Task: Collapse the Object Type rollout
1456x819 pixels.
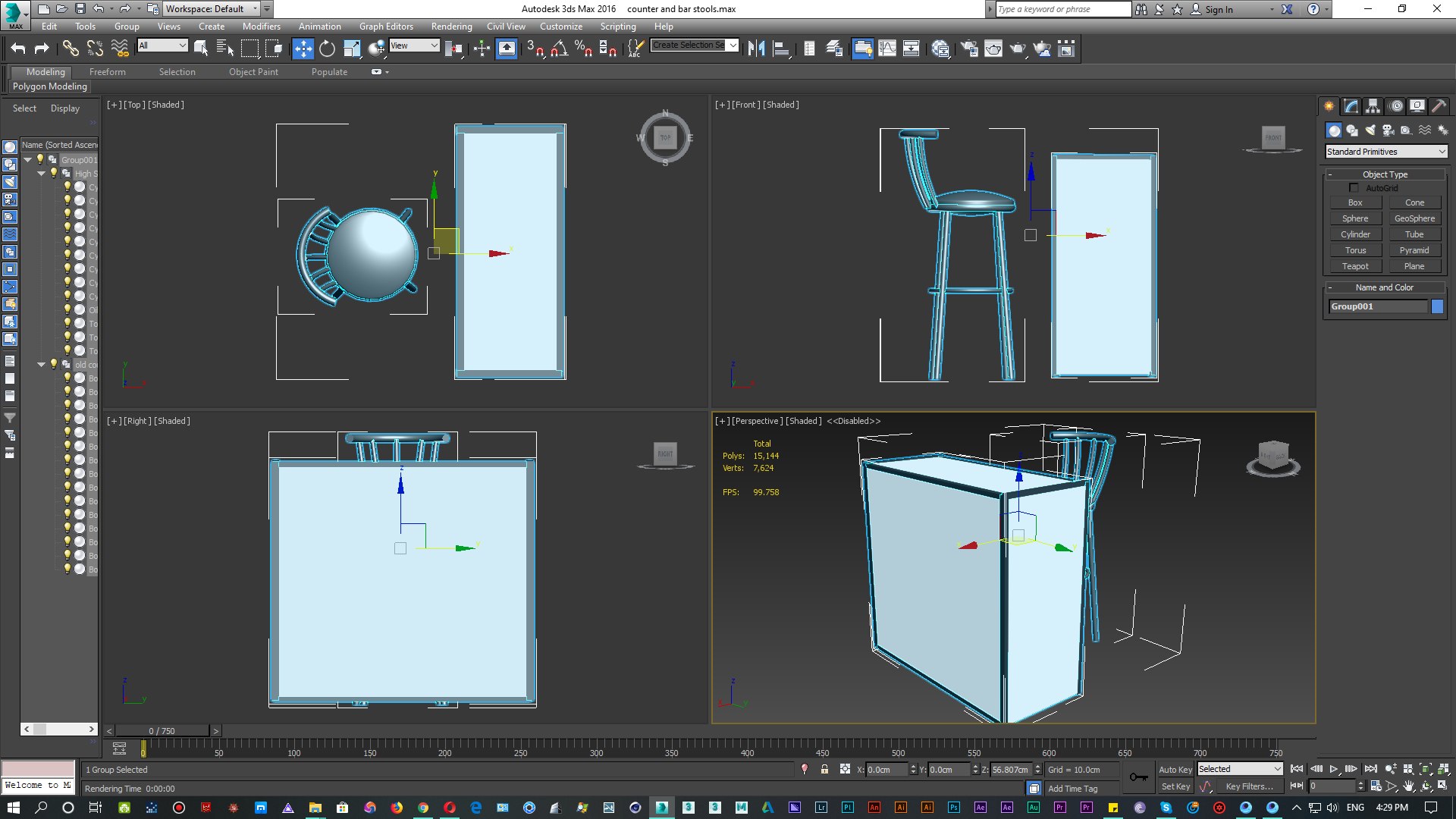Action: click(x=1385, y=174)
